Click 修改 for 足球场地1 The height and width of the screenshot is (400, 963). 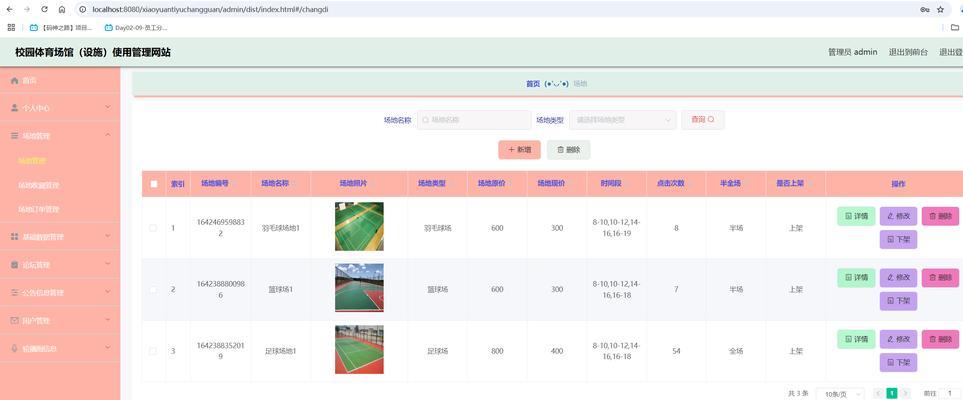pos(899,339)
